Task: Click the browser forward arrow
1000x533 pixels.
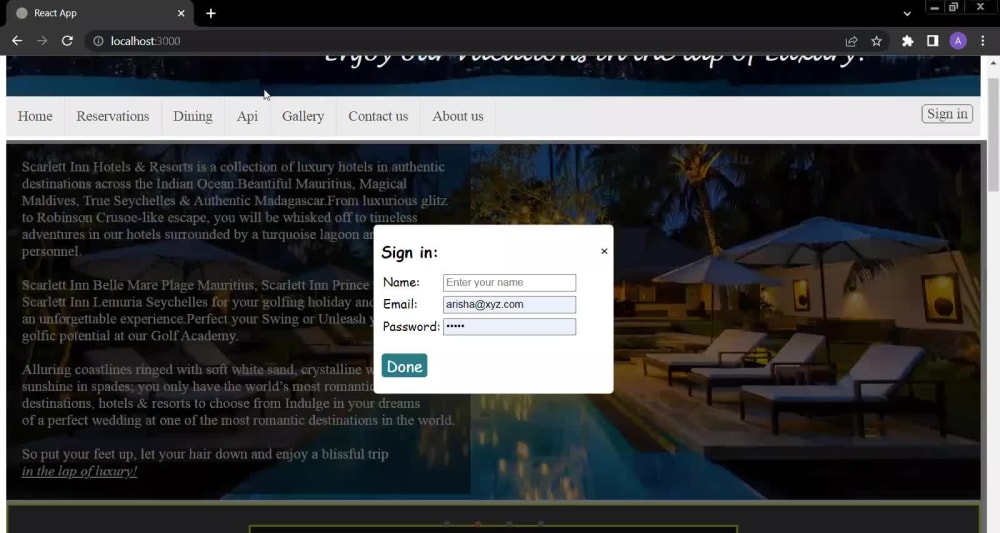Action: 42,41
